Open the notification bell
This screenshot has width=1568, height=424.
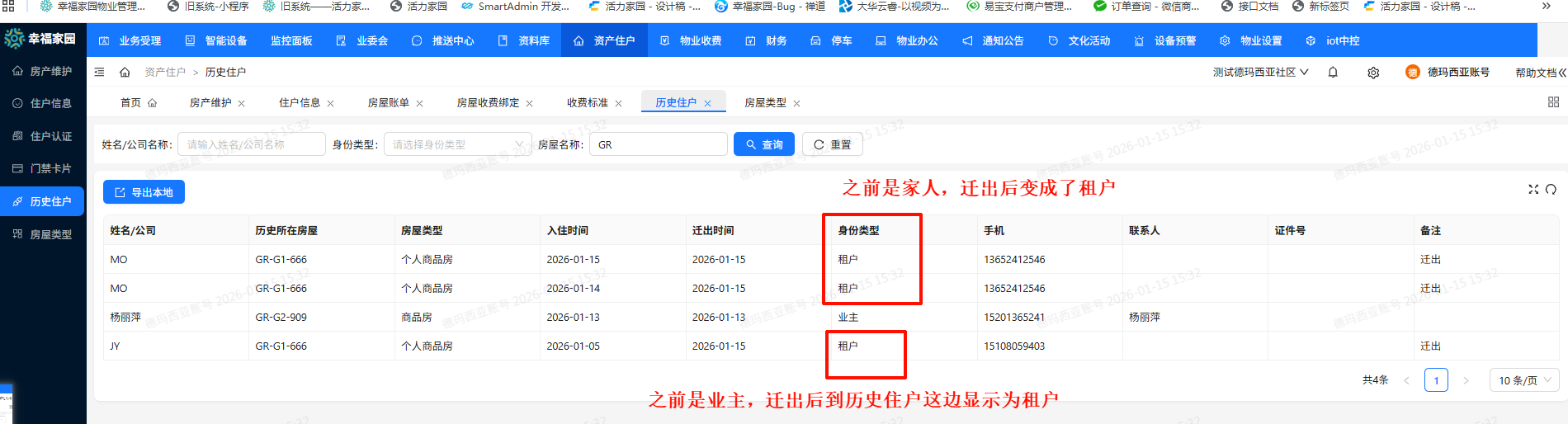point(1333,73)
